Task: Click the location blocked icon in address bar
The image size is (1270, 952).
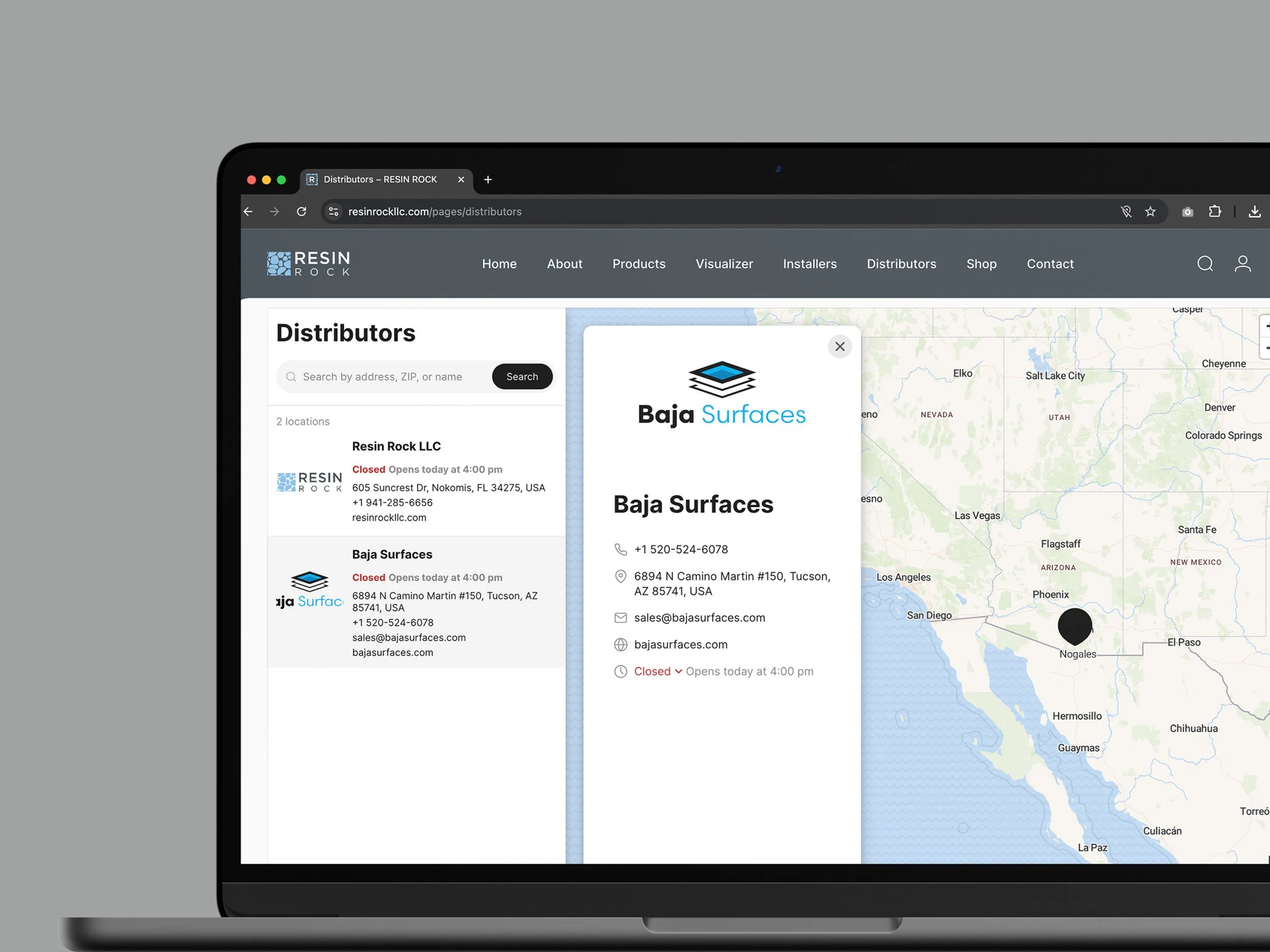Action: (x=1126, y=212)
